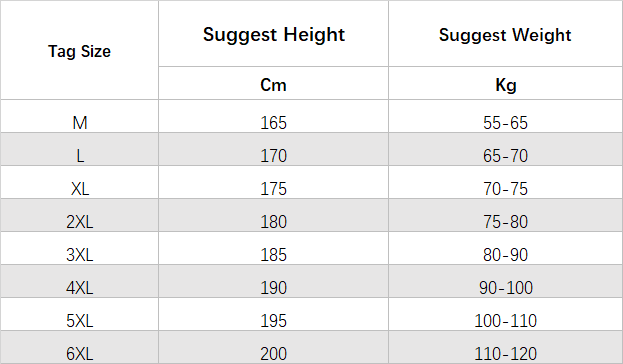
Task: Select the 110-120 weight cell
Action: [x=505, y=347]
